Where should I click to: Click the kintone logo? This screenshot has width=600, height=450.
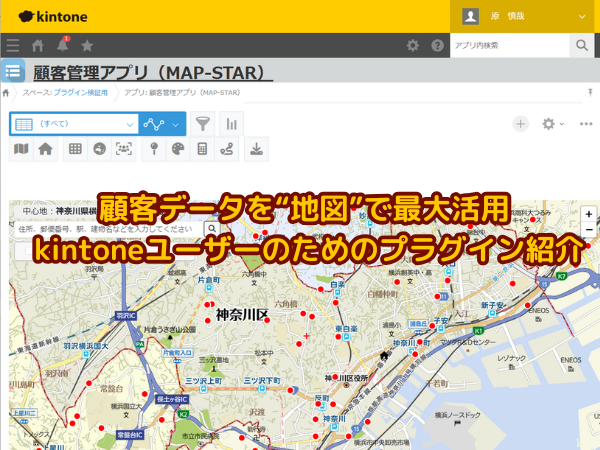tap(53, 16)
